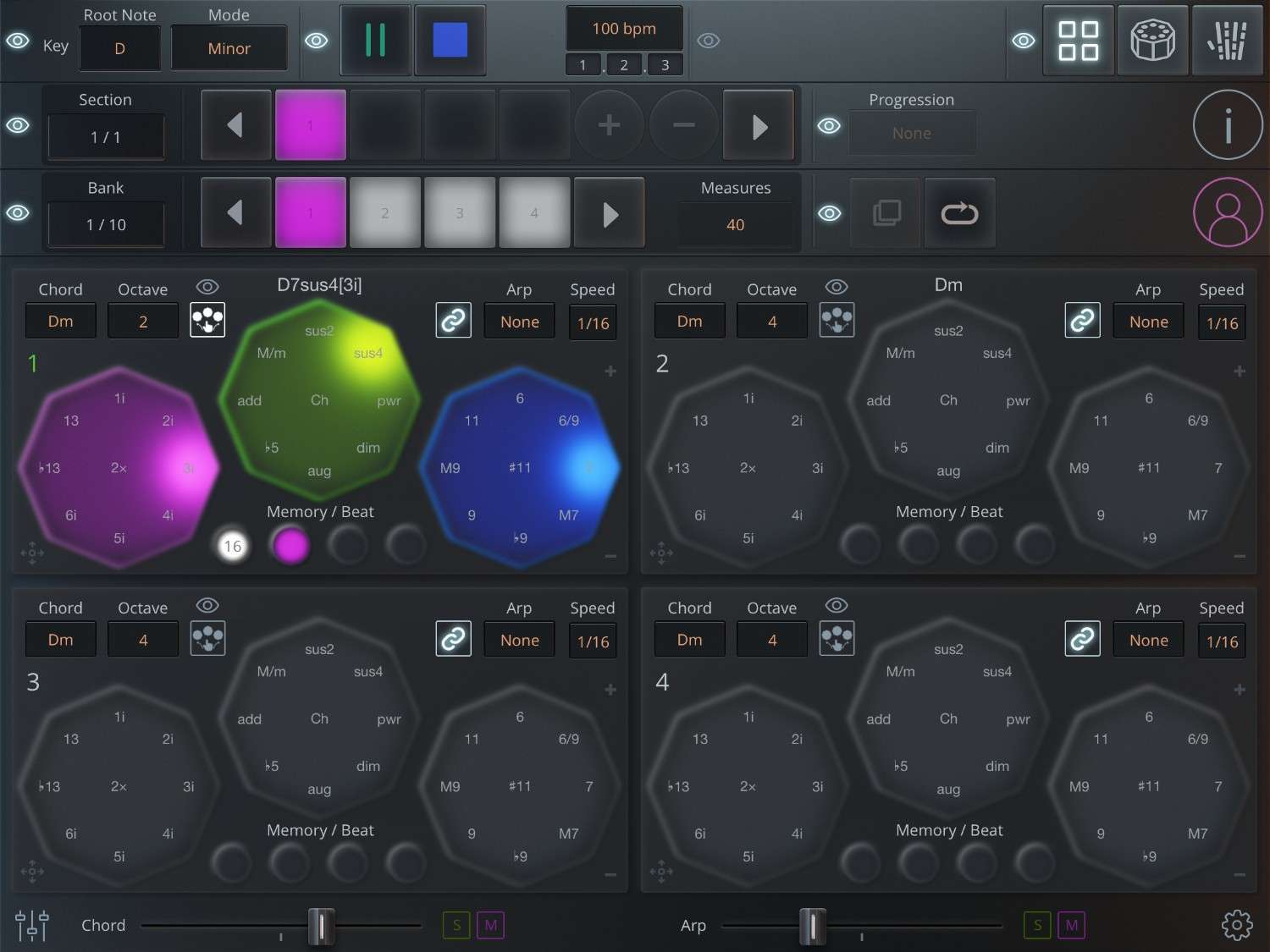1270x952 pixels.
Task: Enable Mute toggle for Arp channel
Action: click(x=1071, y=925)
